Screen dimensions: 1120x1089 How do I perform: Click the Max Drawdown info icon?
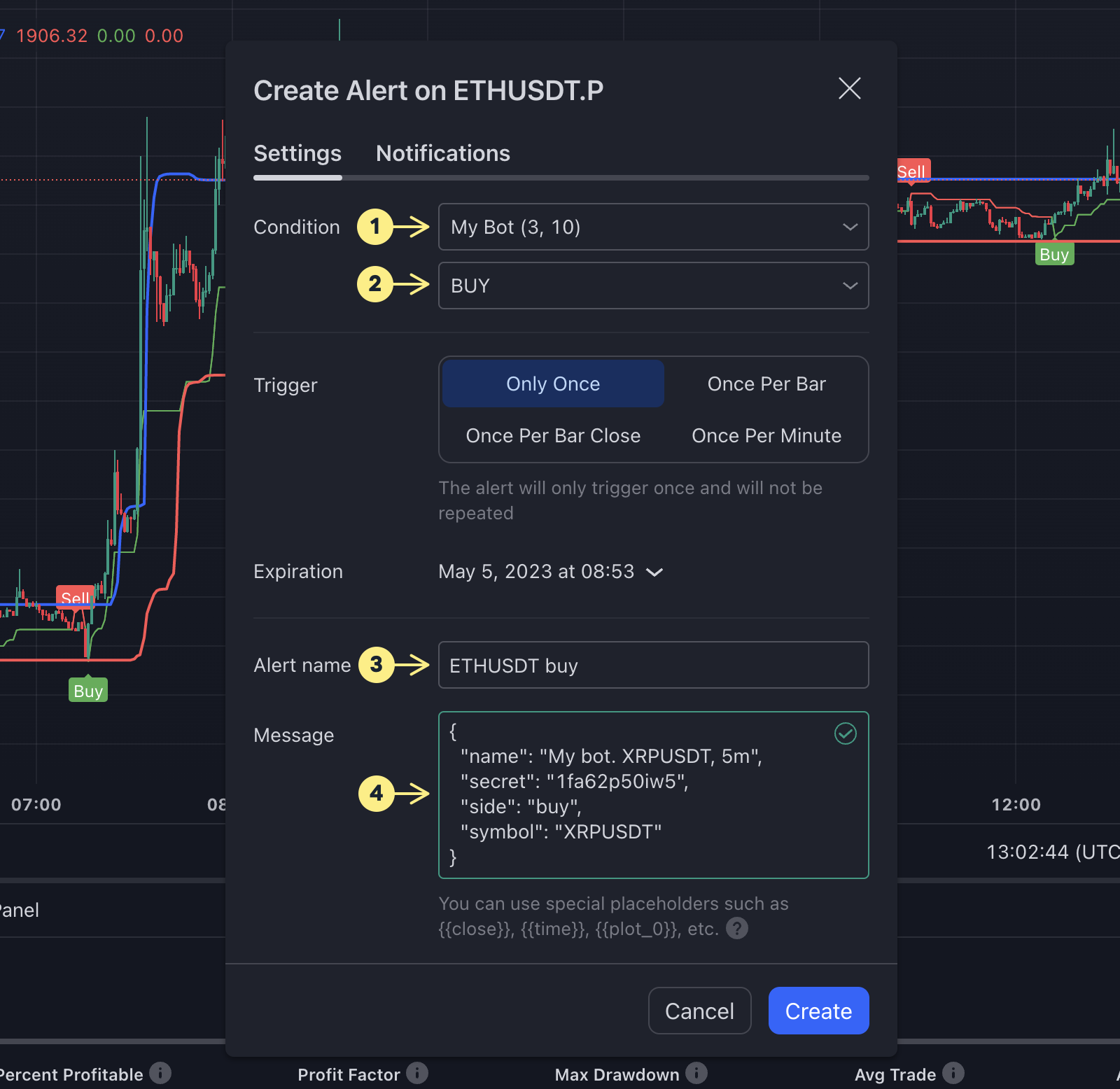point(696,1073)
